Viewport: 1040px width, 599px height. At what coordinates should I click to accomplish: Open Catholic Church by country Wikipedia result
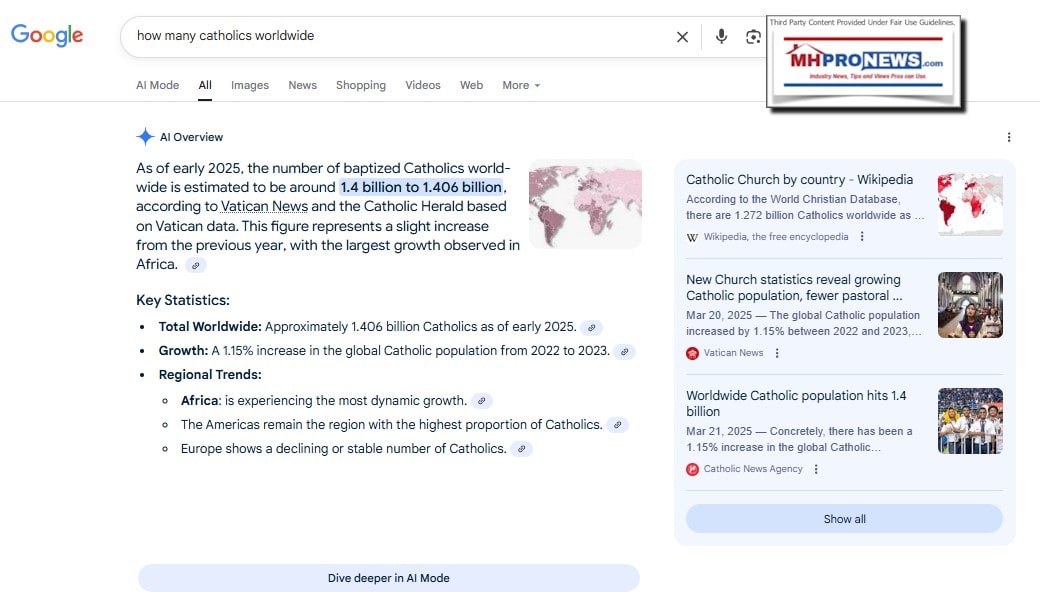coord(799,180)
